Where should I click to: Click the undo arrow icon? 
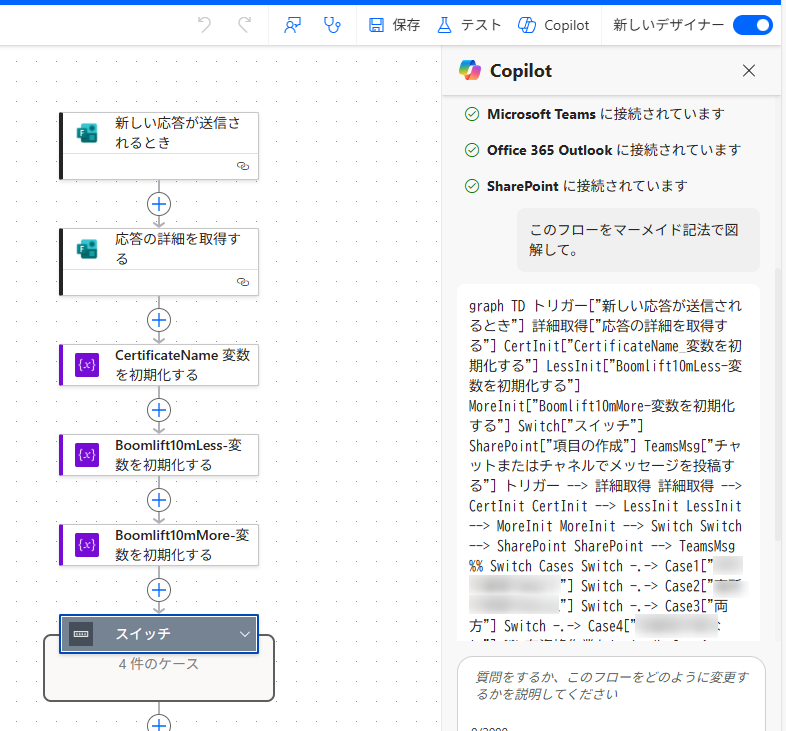tap(204, 25)
